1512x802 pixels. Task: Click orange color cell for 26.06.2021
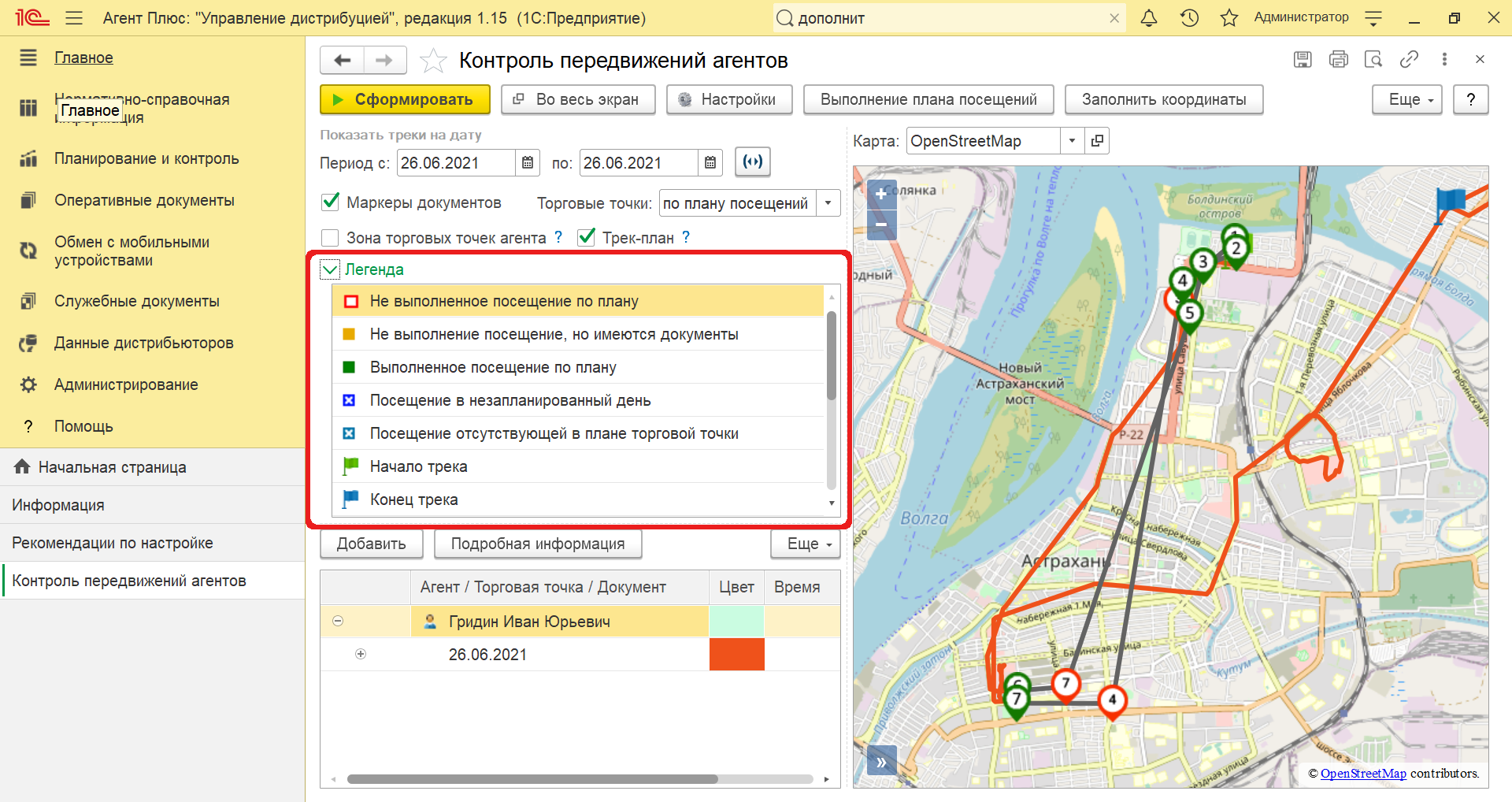(736, 654)
